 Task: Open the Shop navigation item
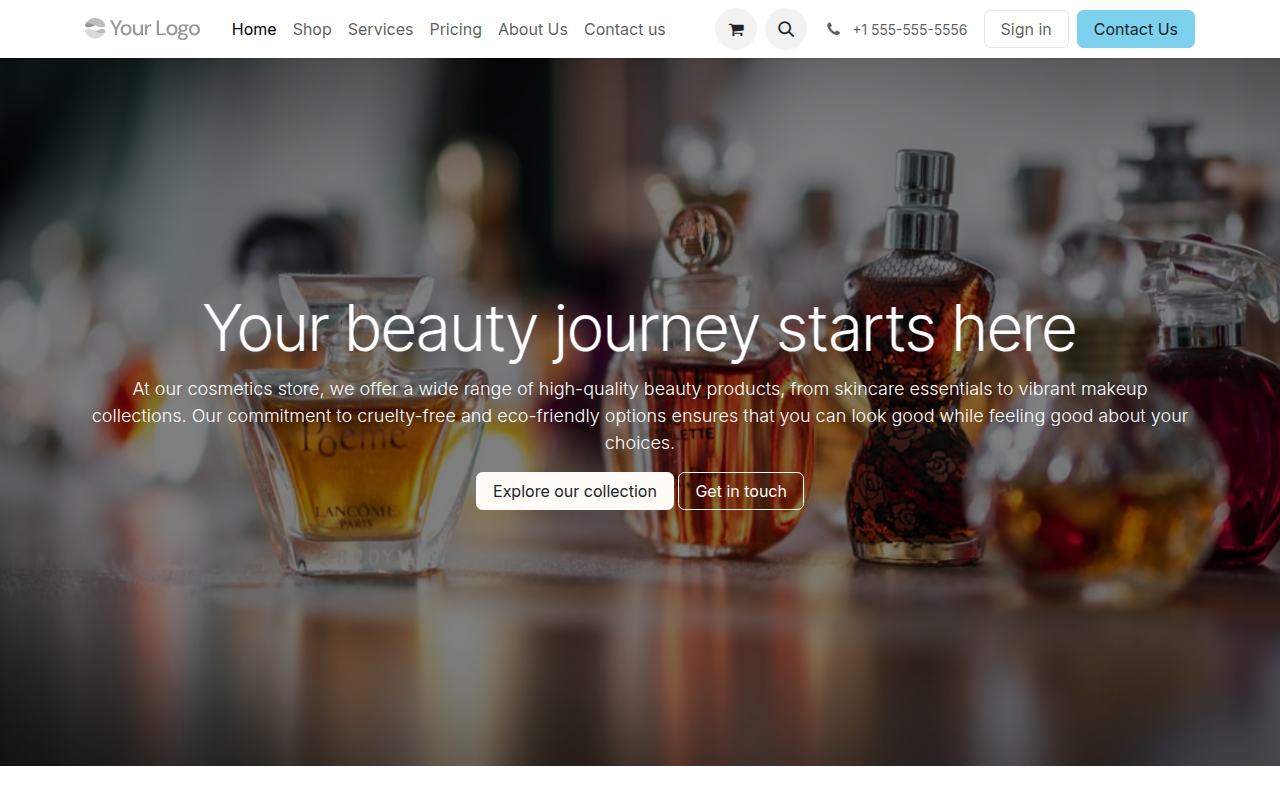[312, 29]
